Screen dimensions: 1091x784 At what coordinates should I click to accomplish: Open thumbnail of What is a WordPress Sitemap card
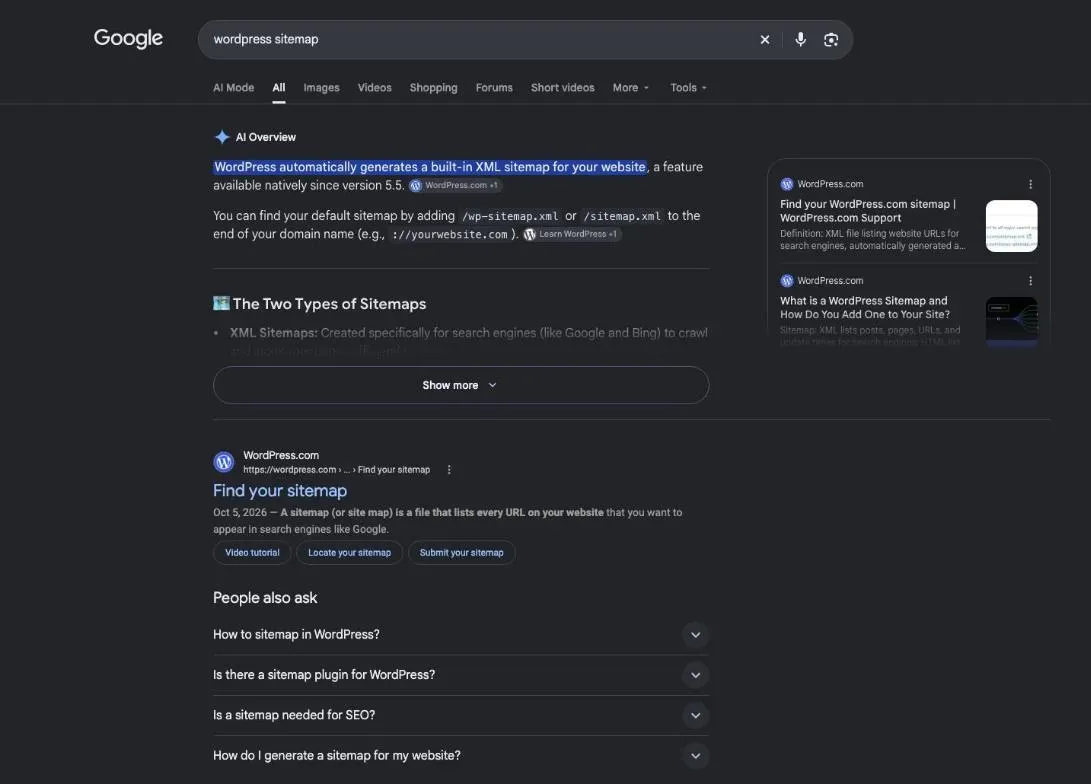(1012, 321)
